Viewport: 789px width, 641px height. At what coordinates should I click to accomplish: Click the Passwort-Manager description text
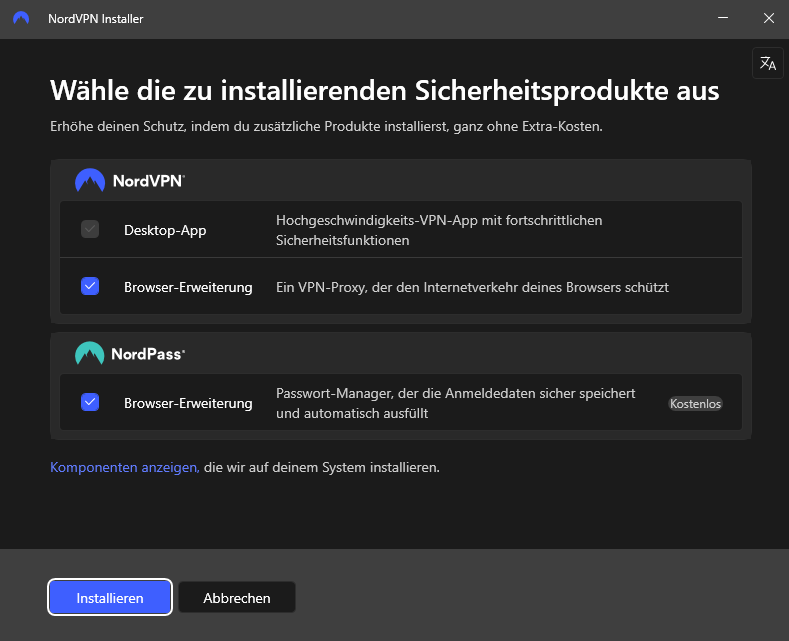click(455, 403)
